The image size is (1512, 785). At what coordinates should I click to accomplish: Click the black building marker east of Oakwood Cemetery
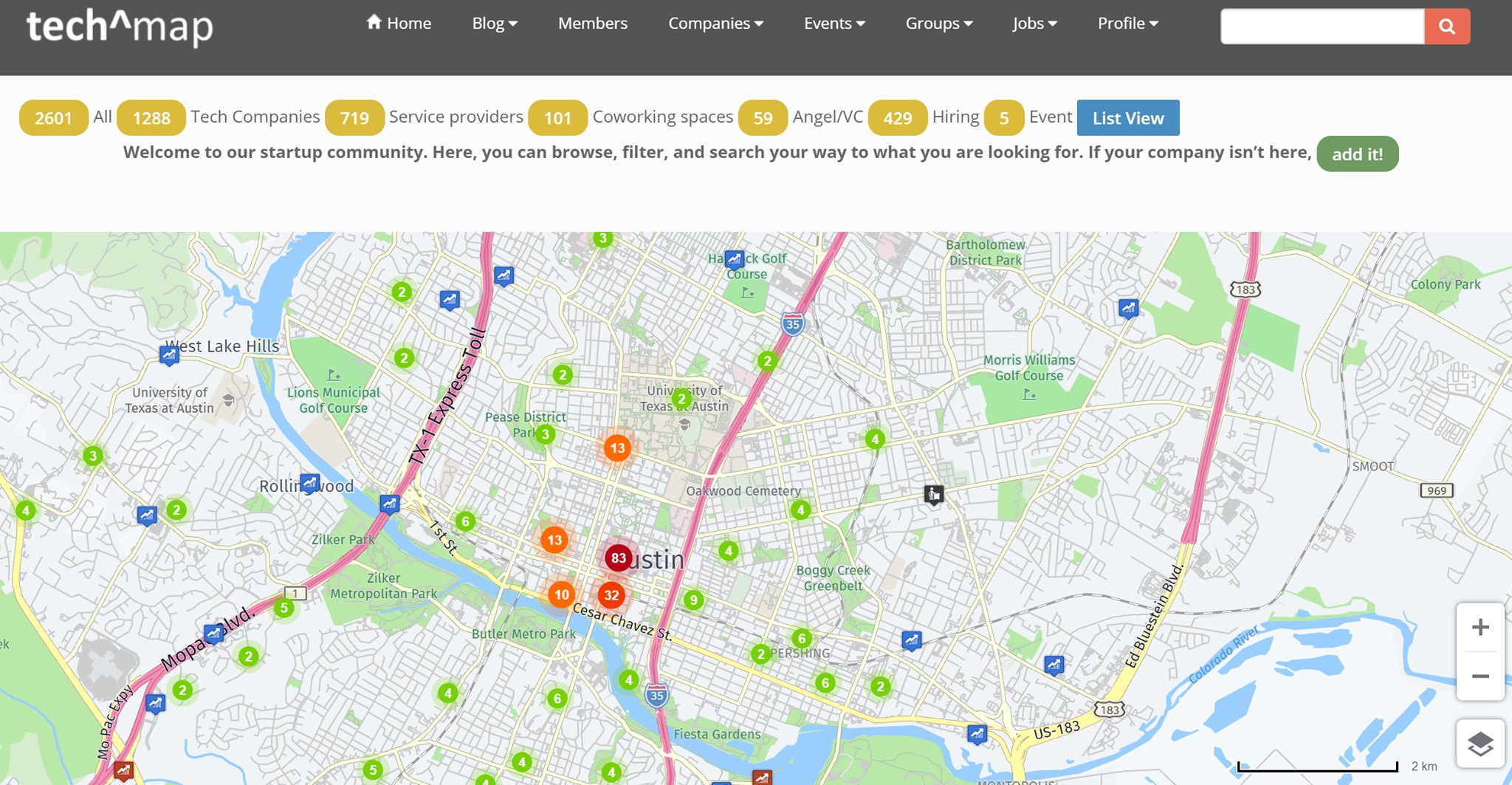(x=934, y=494)
